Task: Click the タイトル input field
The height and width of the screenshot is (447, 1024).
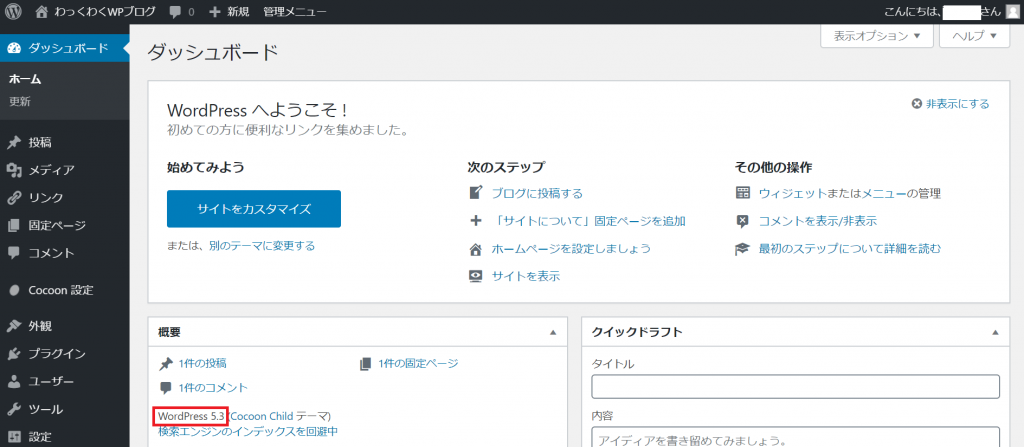Action: [x=795, y=387]
